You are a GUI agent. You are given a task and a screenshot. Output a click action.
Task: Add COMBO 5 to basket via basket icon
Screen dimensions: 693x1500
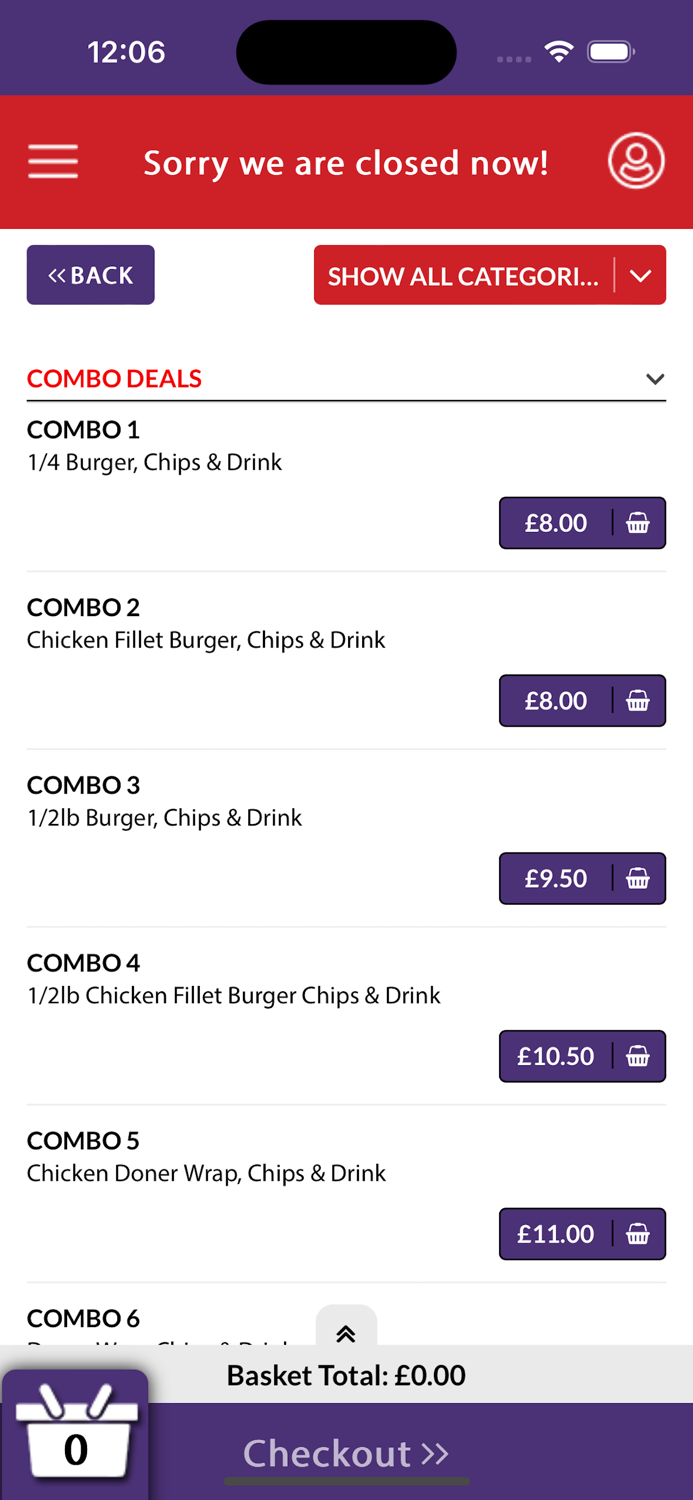638,1233
